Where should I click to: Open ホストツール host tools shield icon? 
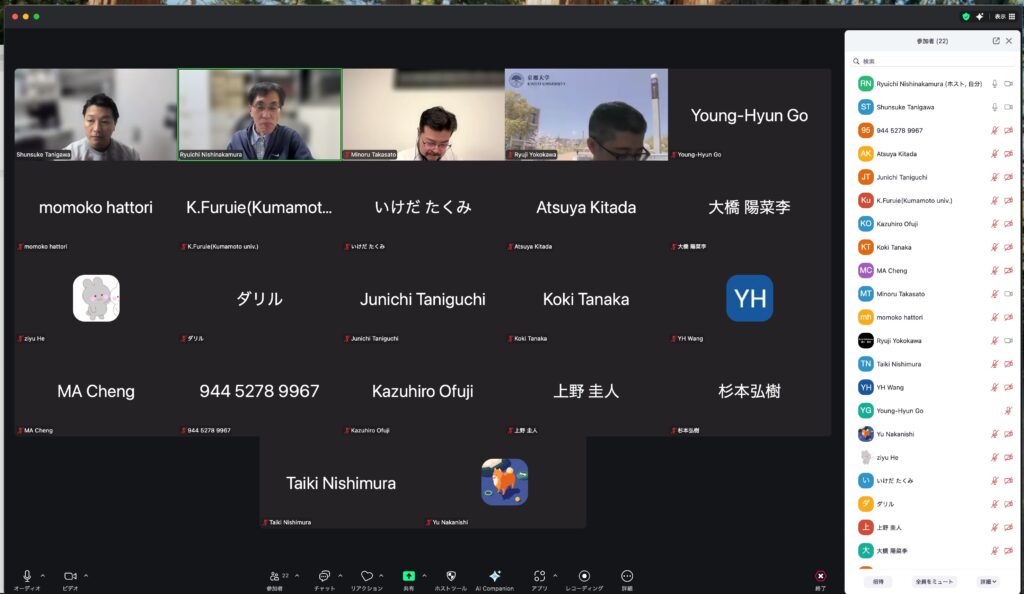tap(451, 577)
